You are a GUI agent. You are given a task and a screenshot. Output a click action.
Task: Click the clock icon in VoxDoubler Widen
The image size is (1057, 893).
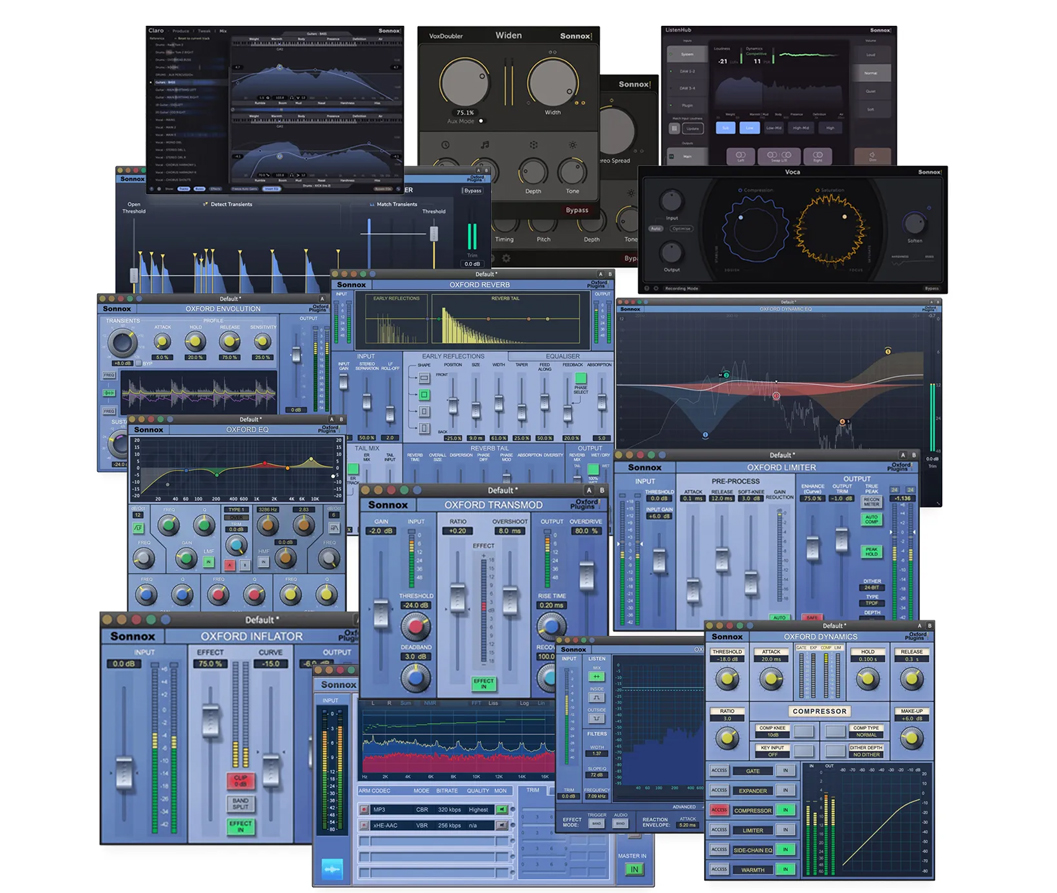446,145
